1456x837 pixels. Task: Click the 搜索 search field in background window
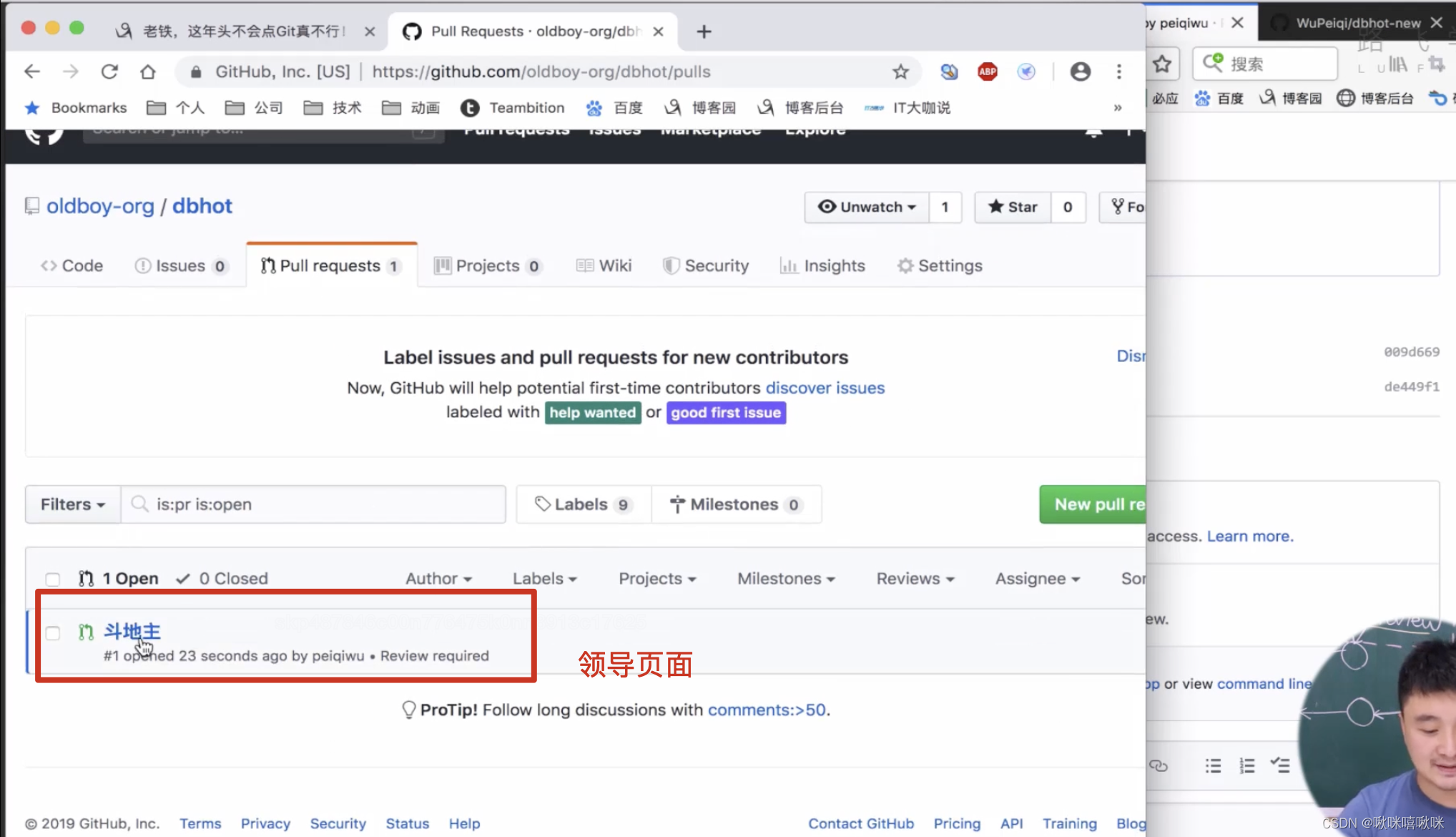[x=1264, y=64]
